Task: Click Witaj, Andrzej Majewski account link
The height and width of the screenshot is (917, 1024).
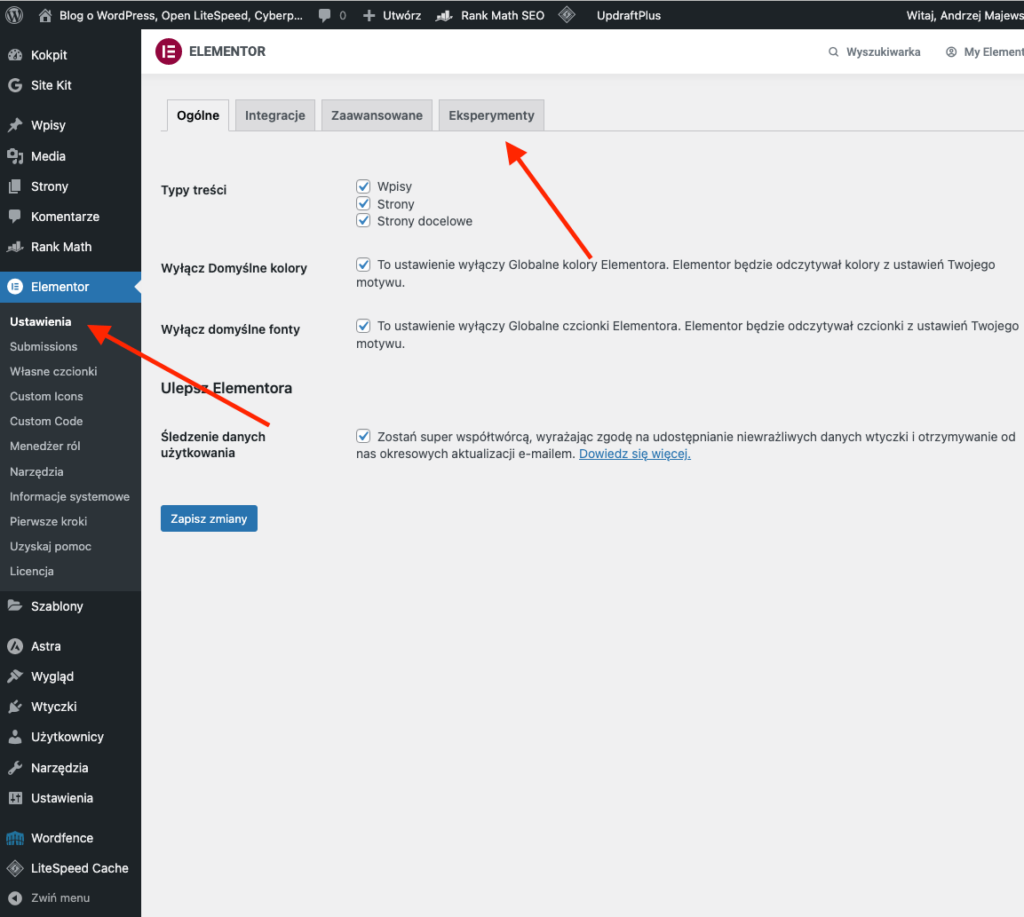Action: pos(965,15)
